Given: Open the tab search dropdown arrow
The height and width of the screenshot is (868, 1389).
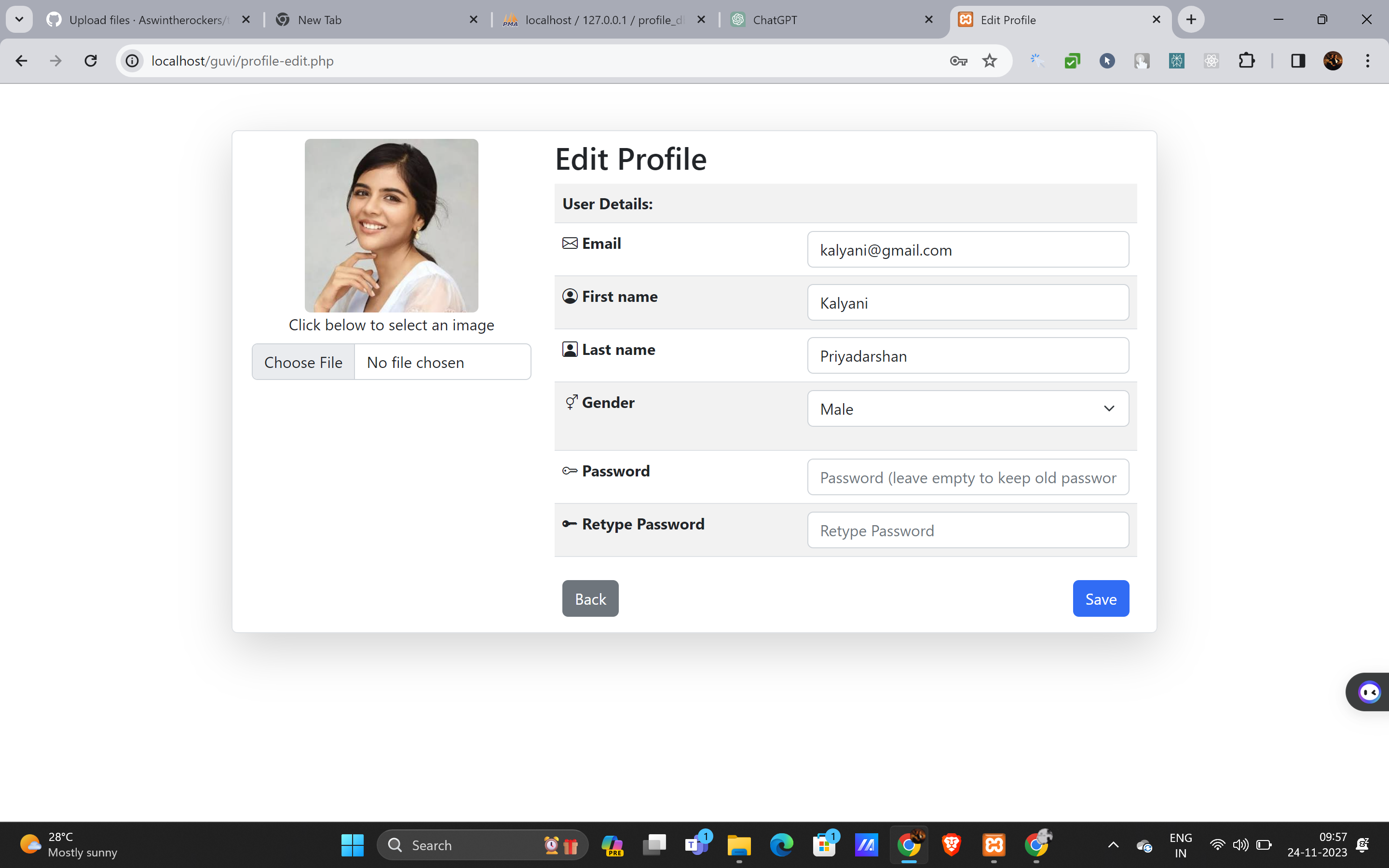Looking at the screenshot, I should pyautogui.click(x=19, y=20).
